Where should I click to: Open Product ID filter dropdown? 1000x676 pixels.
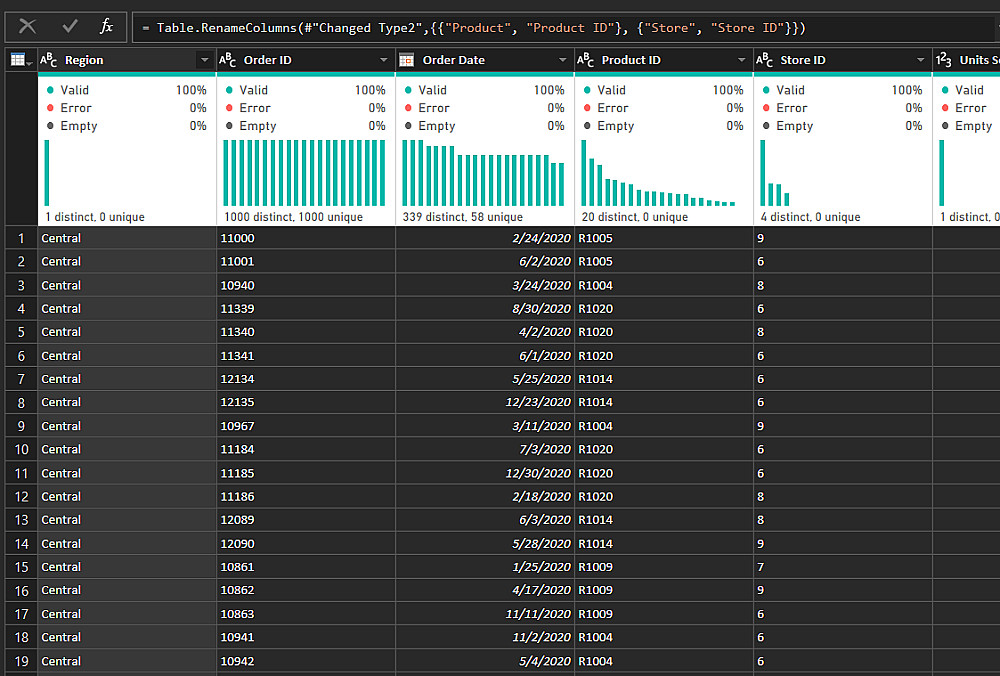coord(741,60)
